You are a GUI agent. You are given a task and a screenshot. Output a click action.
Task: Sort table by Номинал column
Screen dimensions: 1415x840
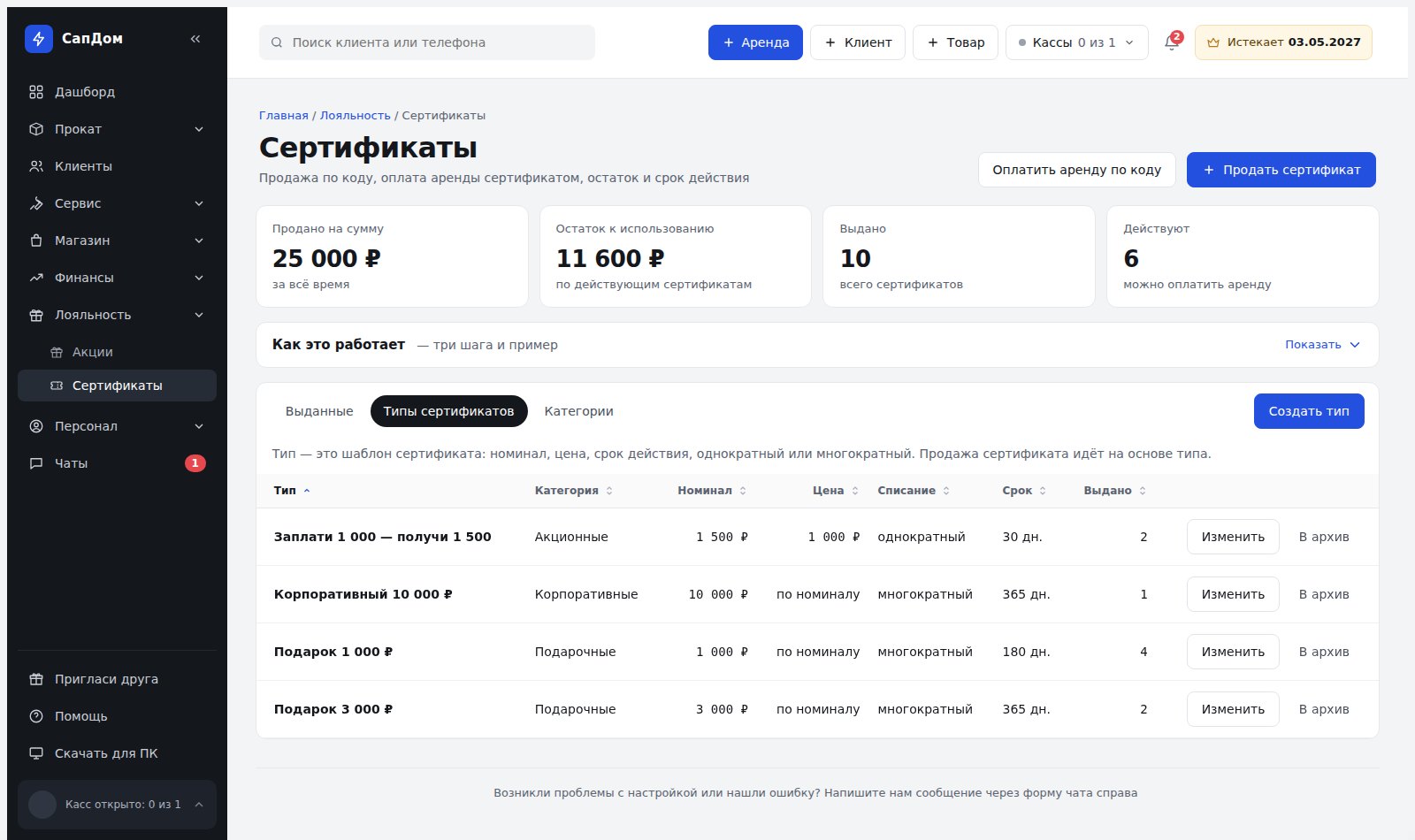712,491
